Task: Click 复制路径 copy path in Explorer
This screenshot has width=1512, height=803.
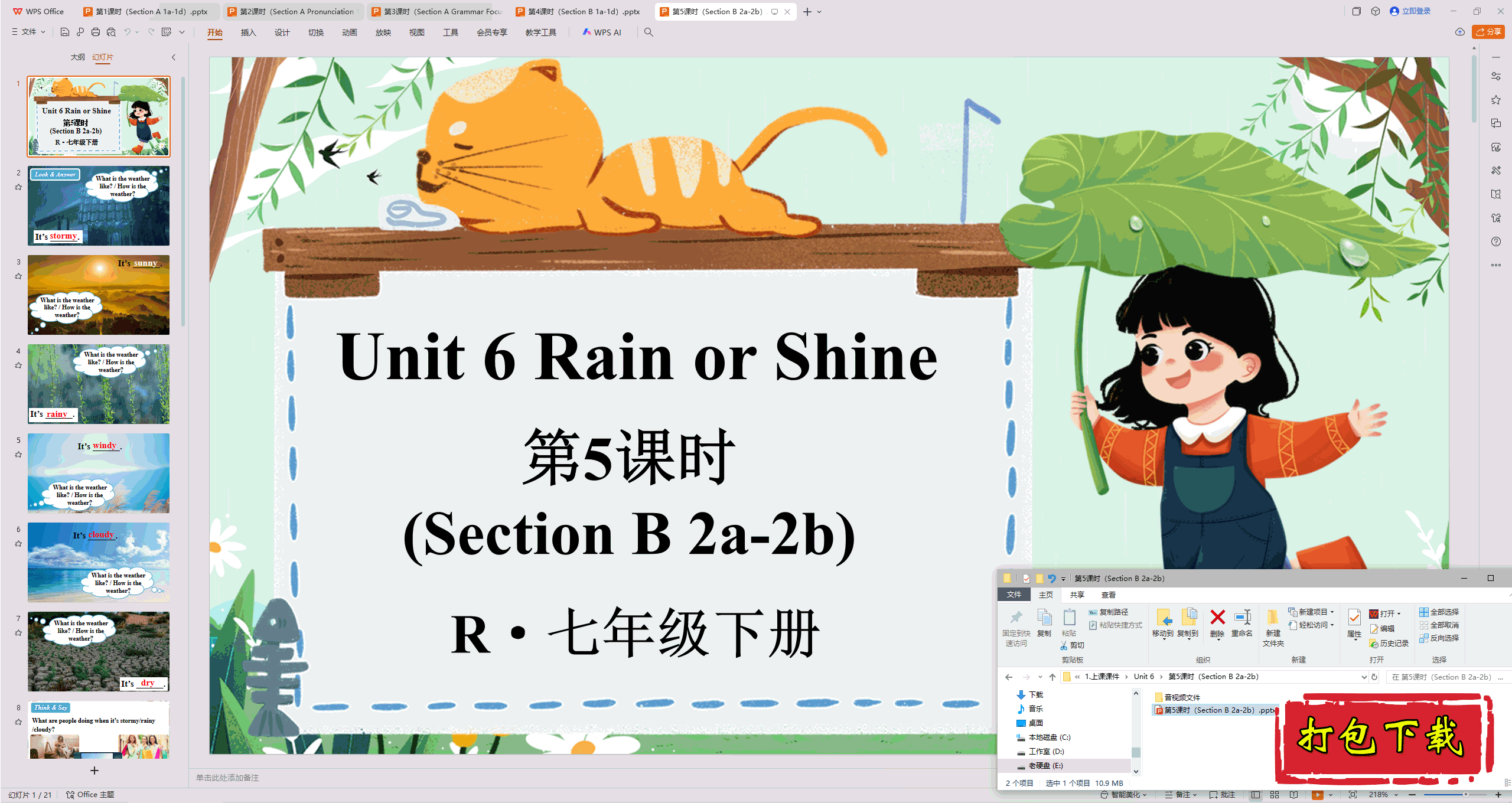Action: [x=1109, y=612]
